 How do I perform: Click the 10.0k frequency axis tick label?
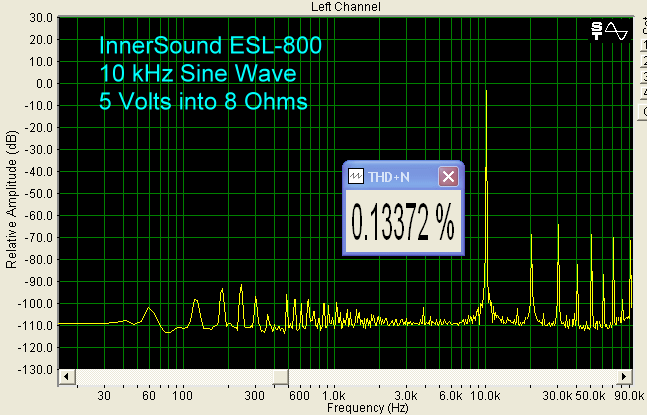[485, 396]
